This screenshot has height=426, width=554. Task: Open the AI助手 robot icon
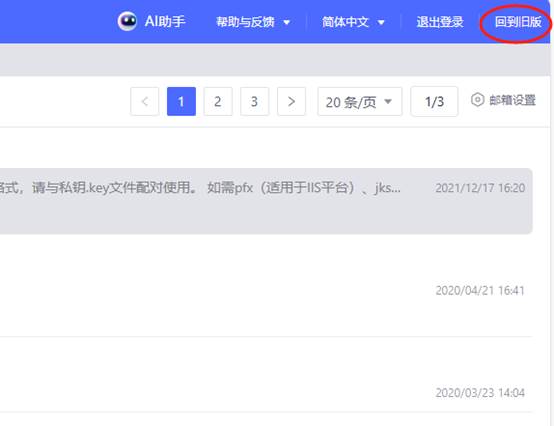coord(127,21)
